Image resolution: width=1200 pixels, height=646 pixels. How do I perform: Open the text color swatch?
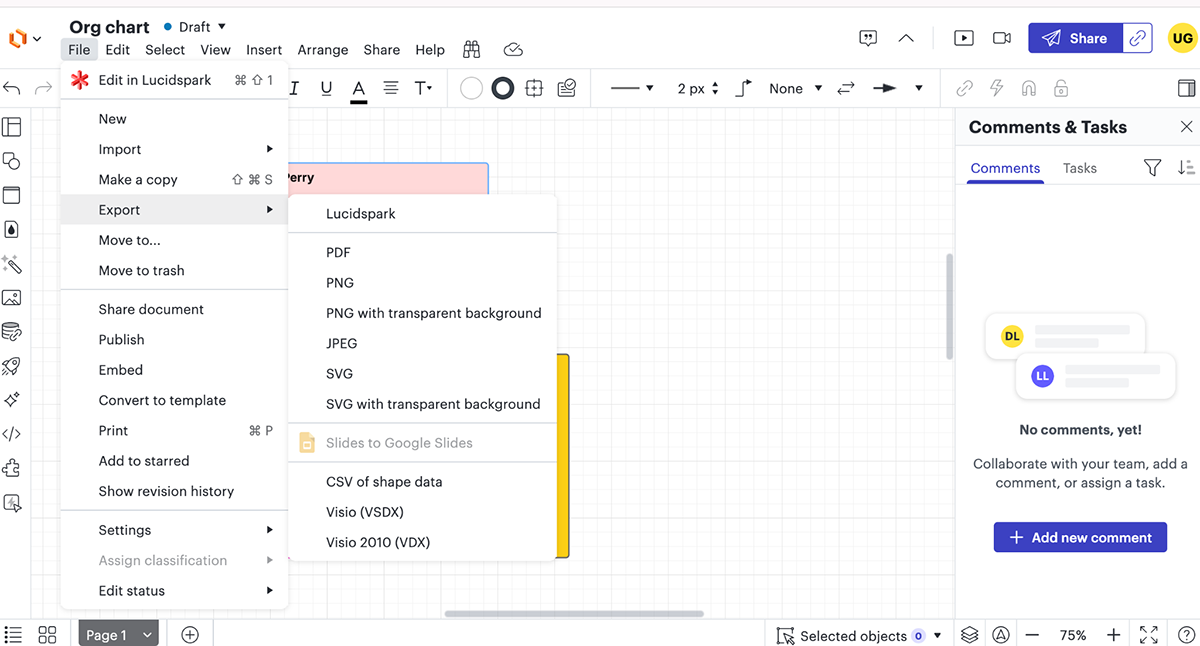(358, 89)
